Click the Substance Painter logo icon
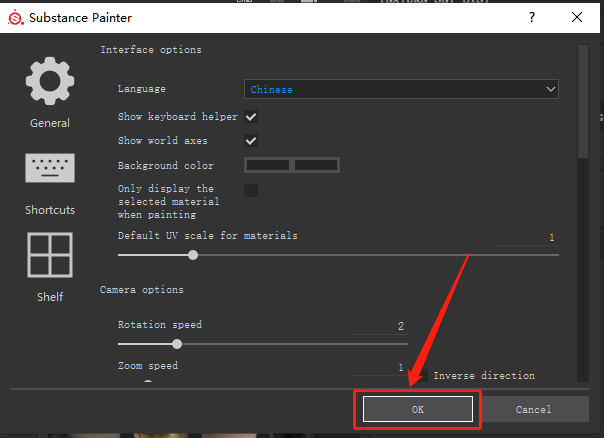This screenshot has height=438, width=604. [16, 17]
